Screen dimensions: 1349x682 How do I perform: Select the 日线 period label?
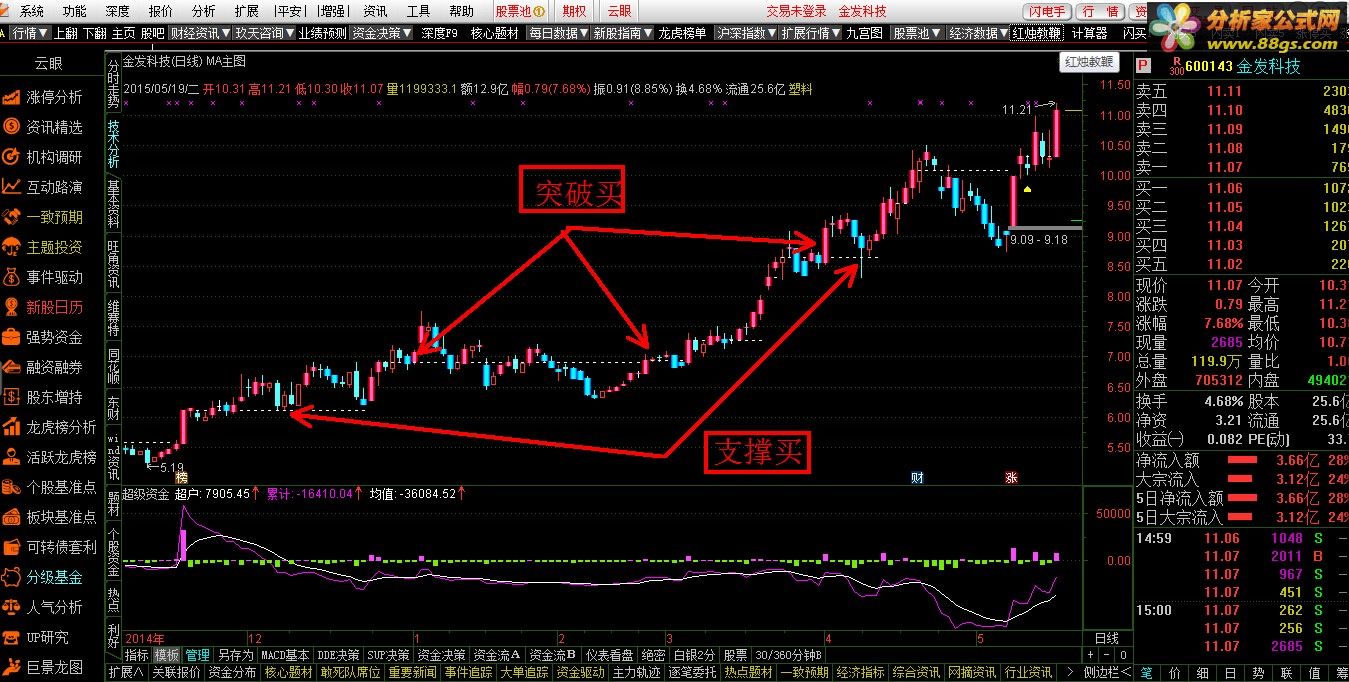click(x=1107, y=638)
